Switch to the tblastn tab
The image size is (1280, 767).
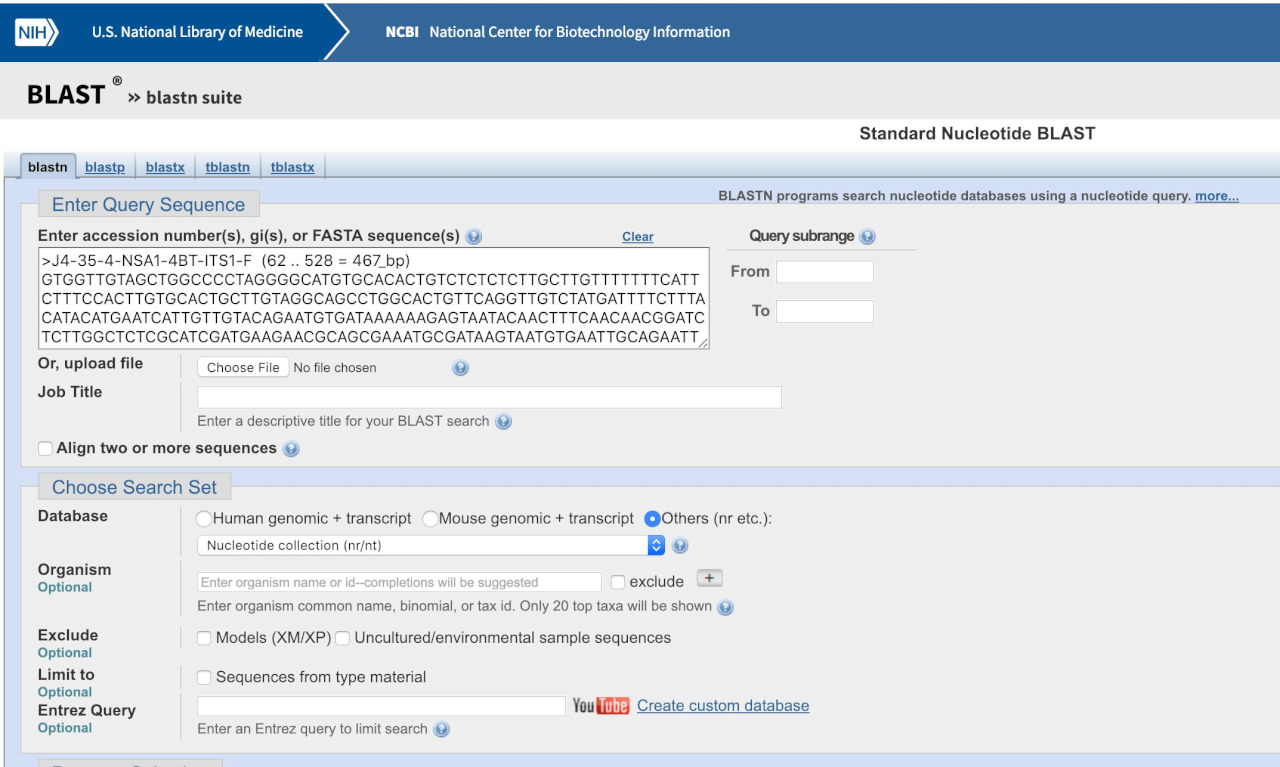(x=227, y=167)
